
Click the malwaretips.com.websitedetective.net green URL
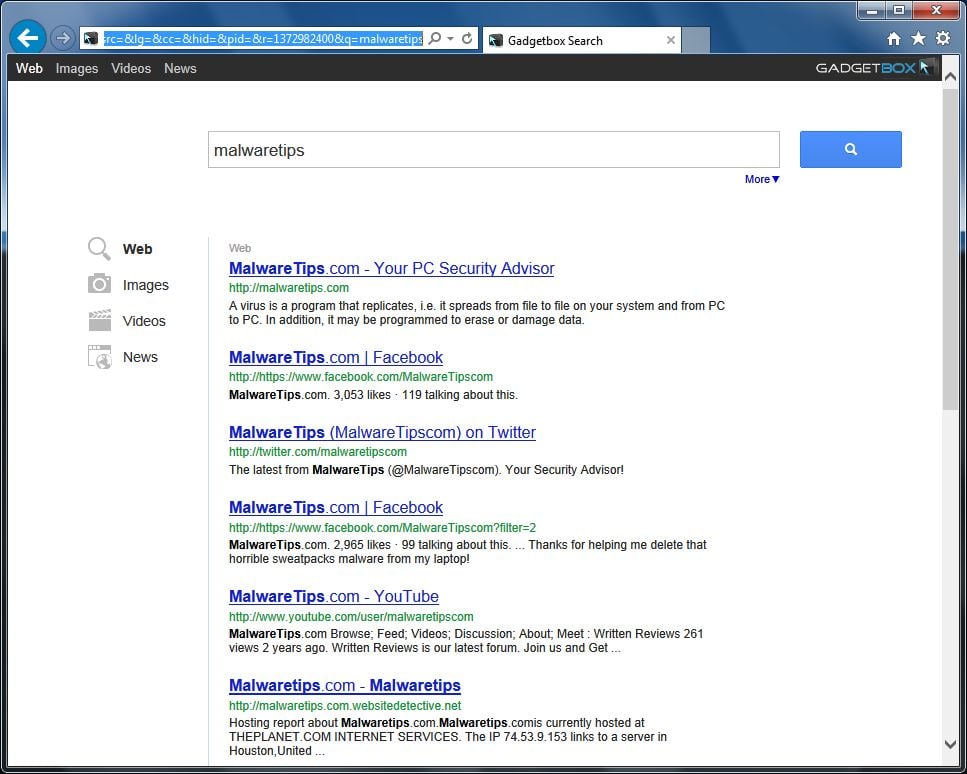tap(345, 706)
